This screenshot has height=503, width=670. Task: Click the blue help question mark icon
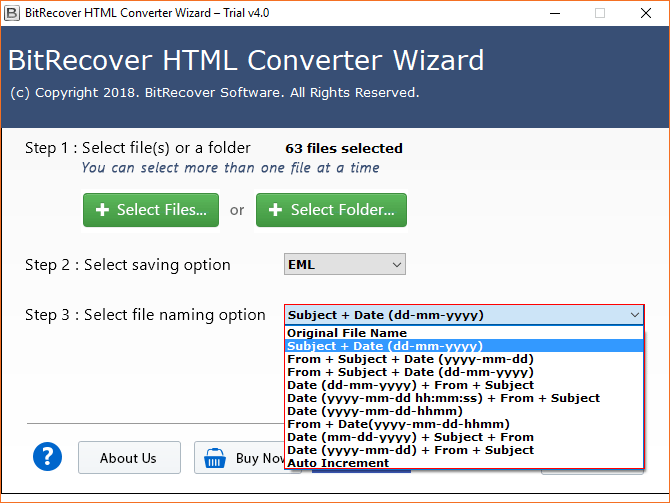coord(47,456)
